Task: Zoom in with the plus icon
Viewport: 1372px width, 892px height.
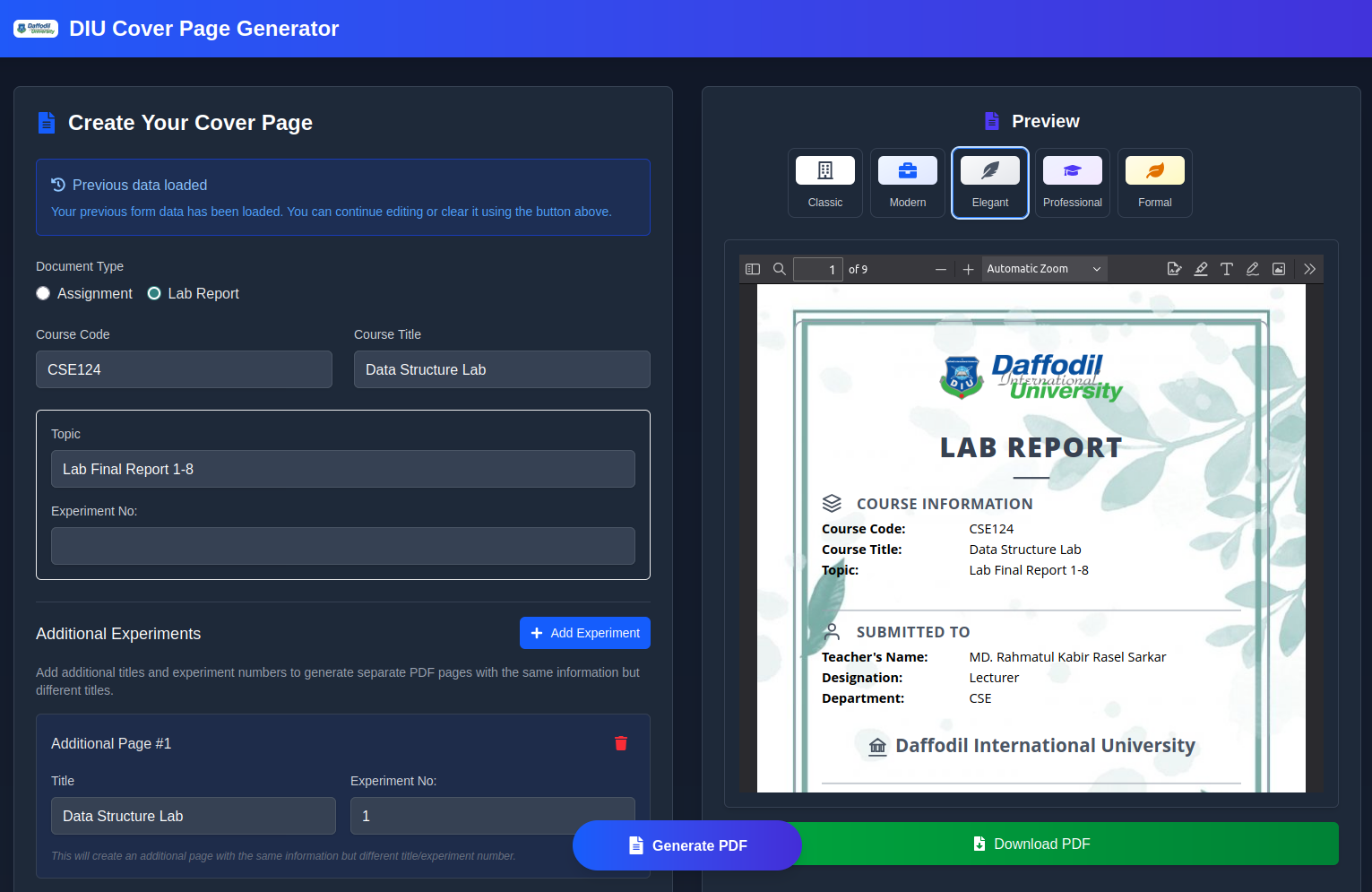Action: point(968,269)
